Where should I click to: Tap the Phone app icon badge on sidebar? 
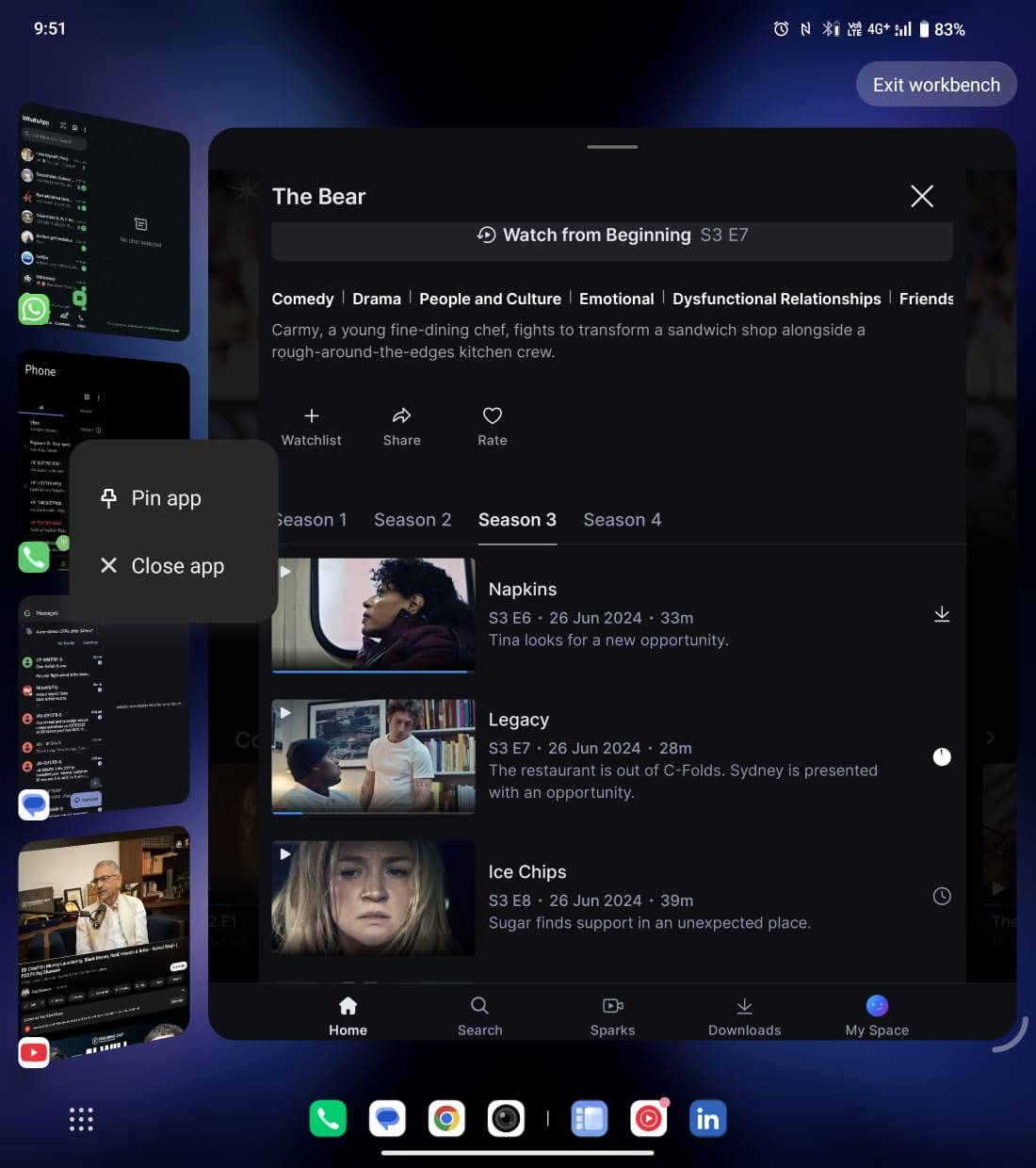pos(34,558)
